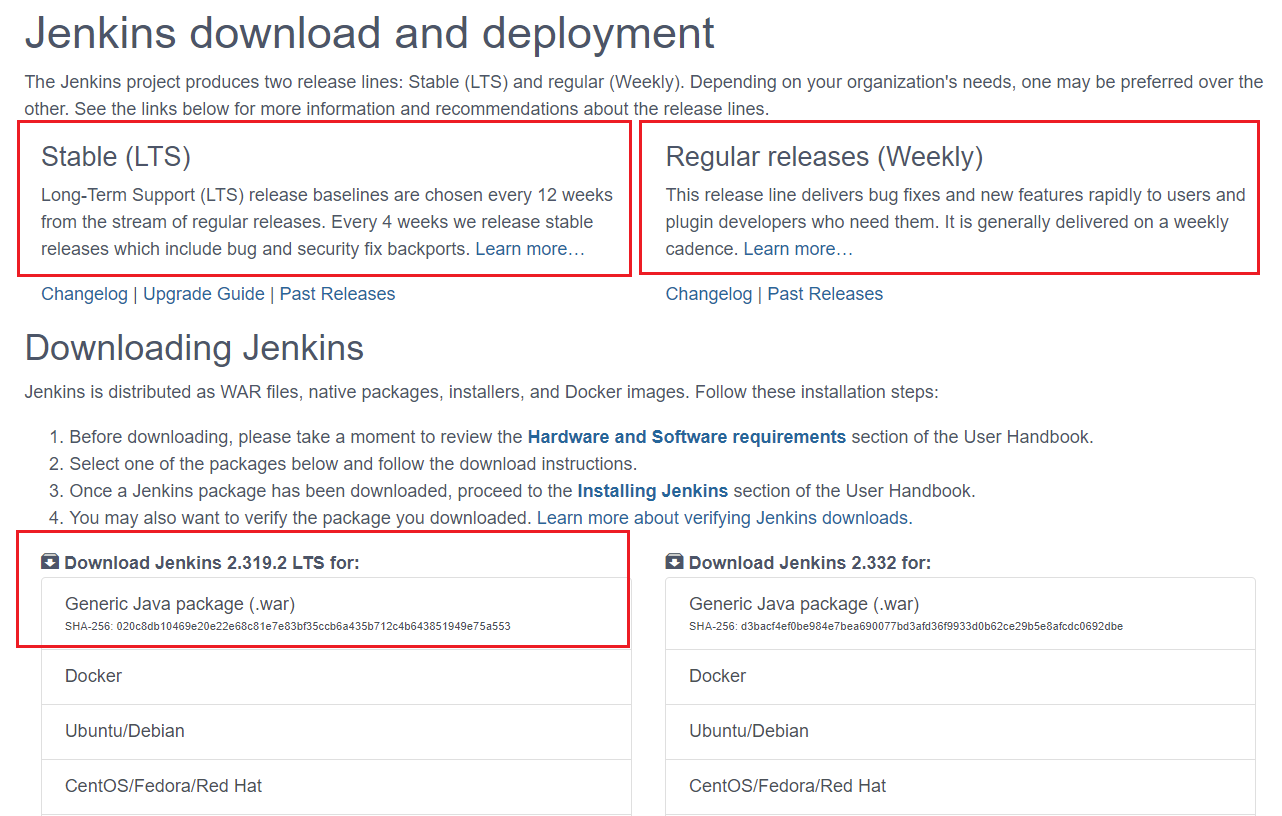The image size is (1282, 816).
Task: Click the download icon beside Jenkins 2.332
Action: (x=675, y=562)
